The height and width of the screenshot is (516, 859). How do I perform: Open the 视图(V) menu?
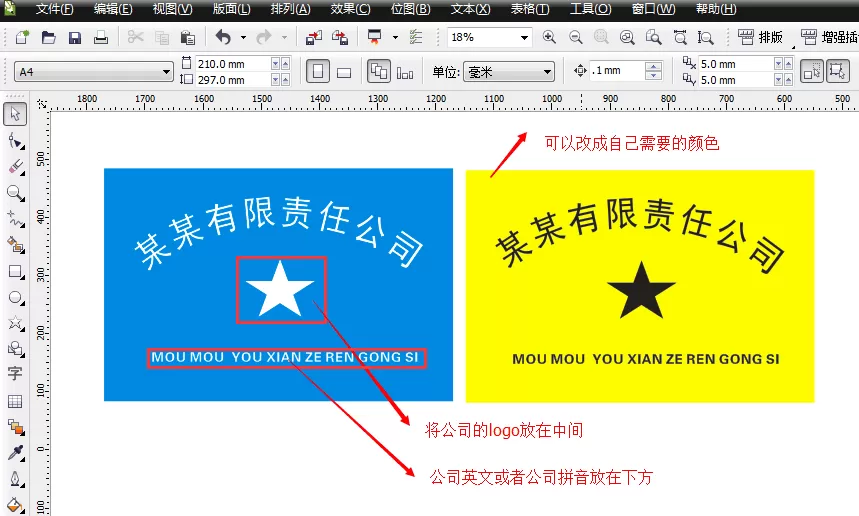pyautogui.click(x=172, y=9)
